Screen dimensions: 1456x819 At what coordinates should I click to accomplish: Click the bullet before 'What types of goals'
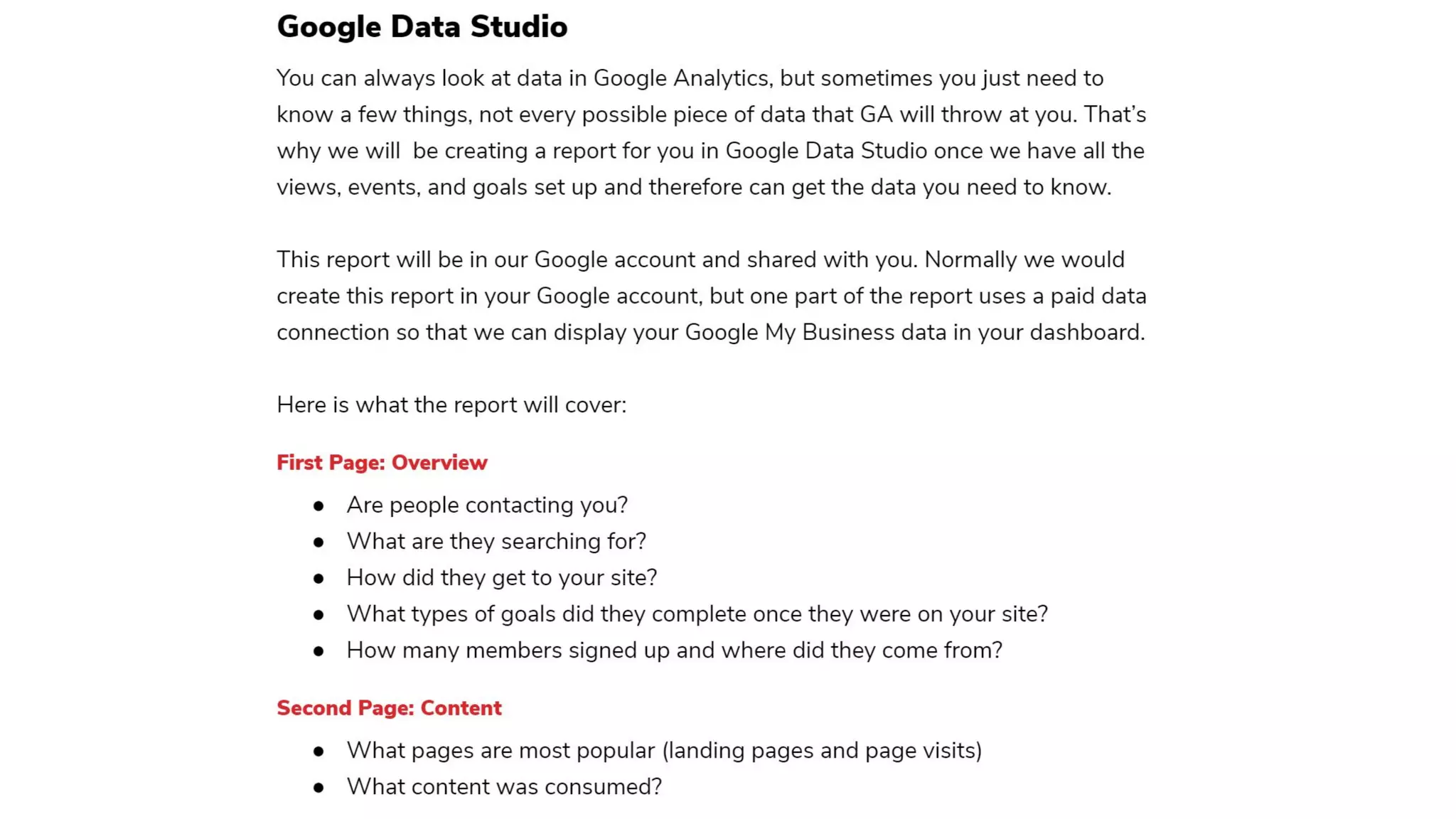318,615
